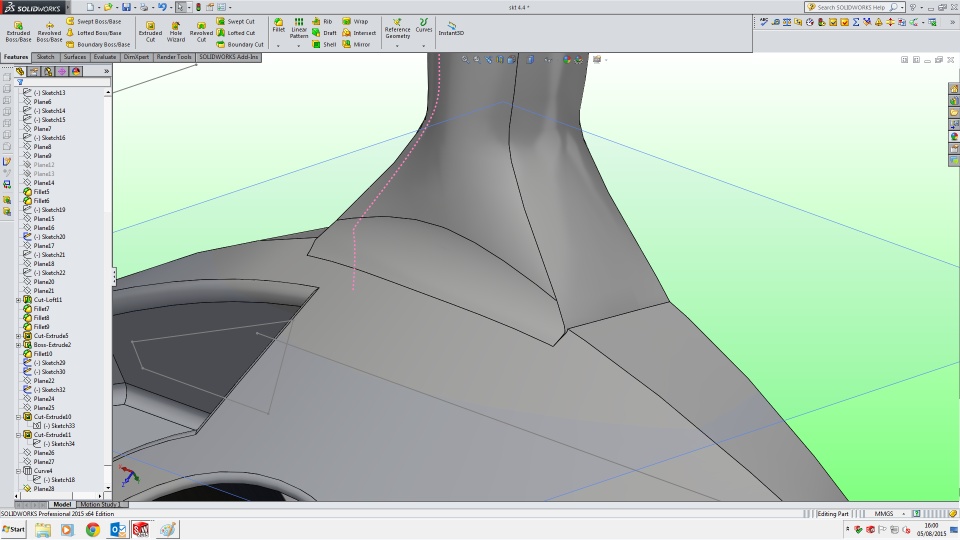The height and width of the screenshot is (540, 960).
Task: Click the Undo icon
Action: tap(162, 7)
